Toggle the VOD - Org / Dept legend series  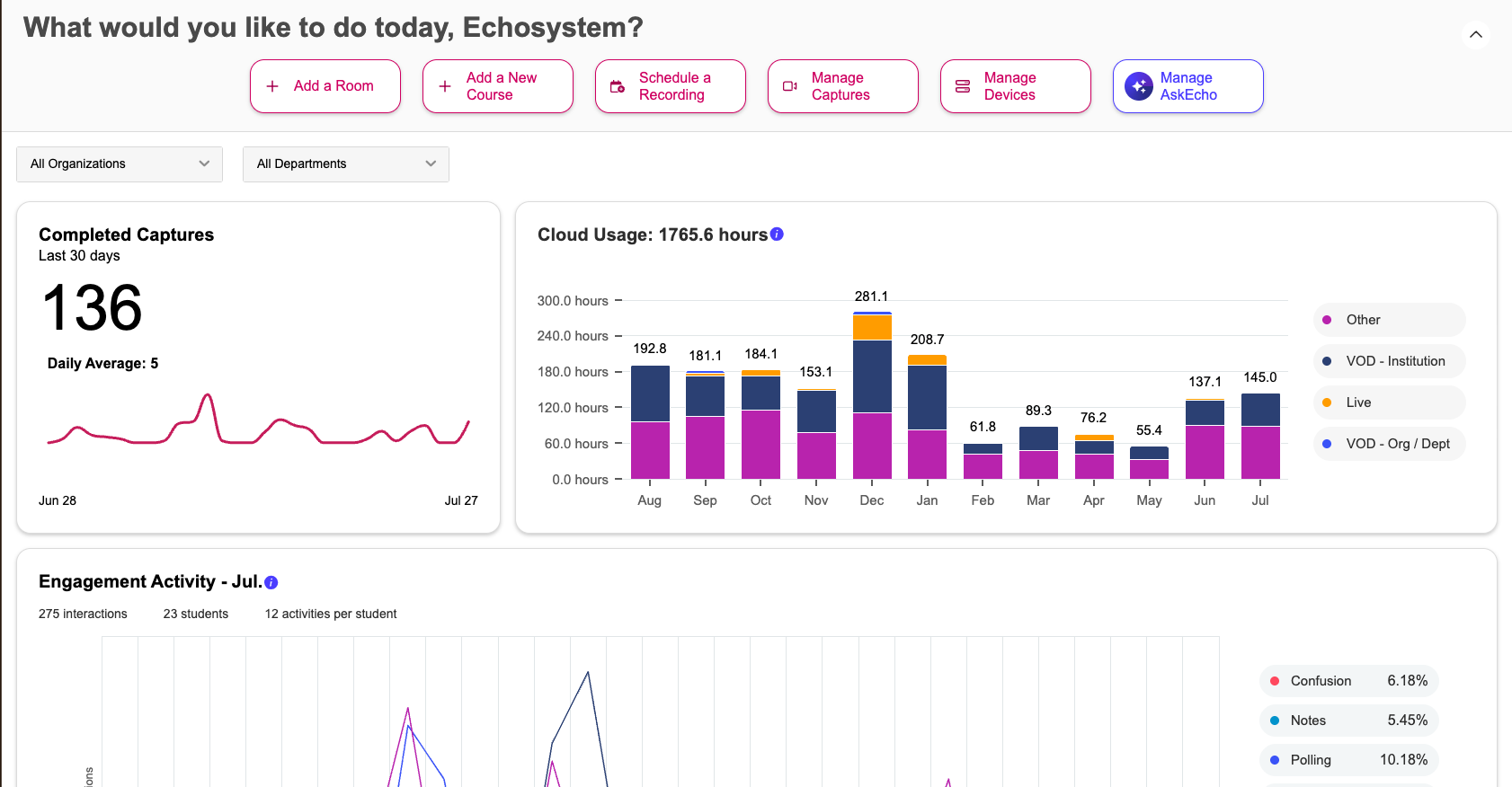tap(1390, 444)
